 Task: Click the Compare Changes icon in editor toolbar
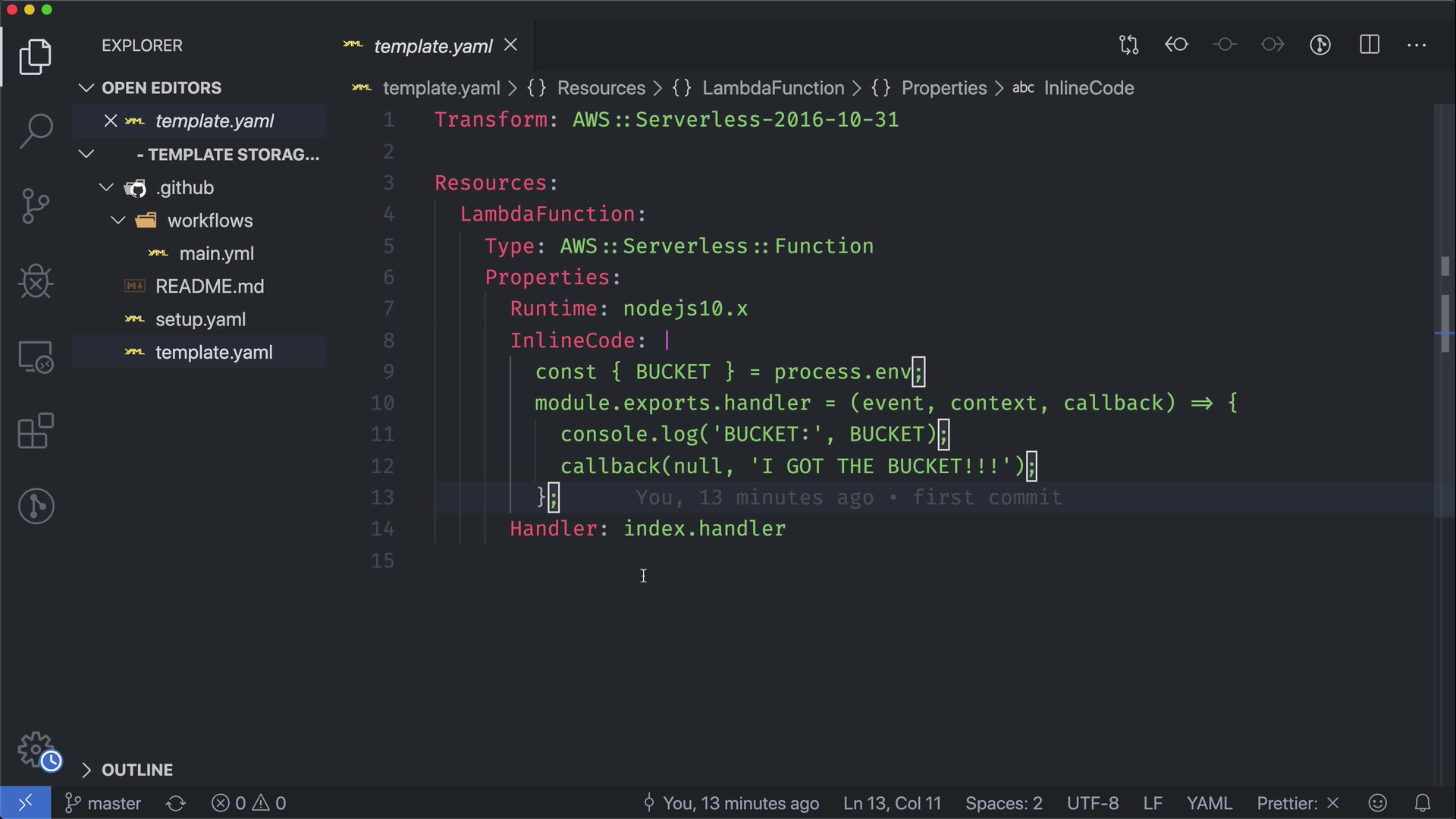1128,45
